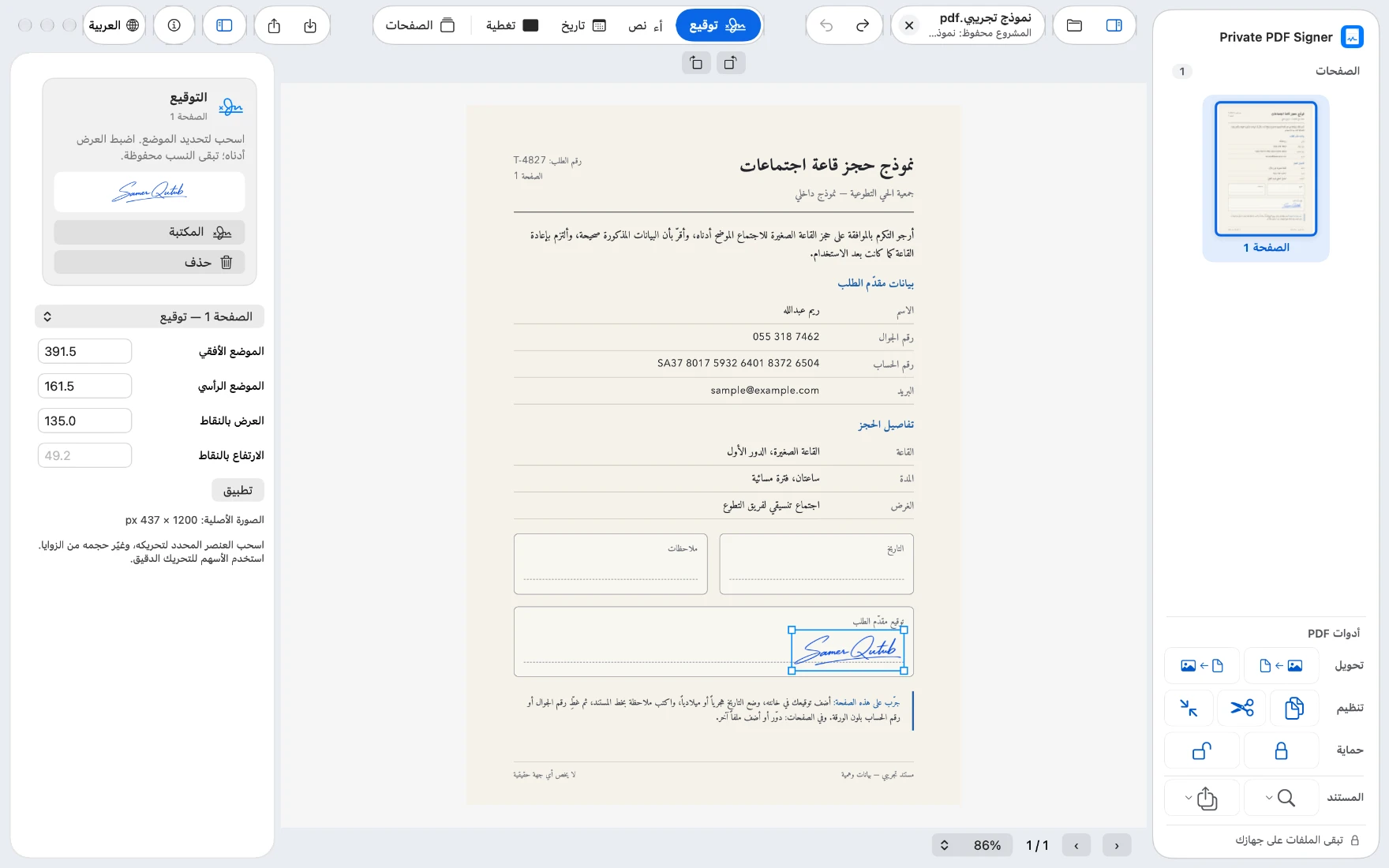Click the العرض بالنقاط 135.0 field
Image resolution: width=1389 pixels, height=868 pixels.
pyautogui.click(x=84, y=421)
